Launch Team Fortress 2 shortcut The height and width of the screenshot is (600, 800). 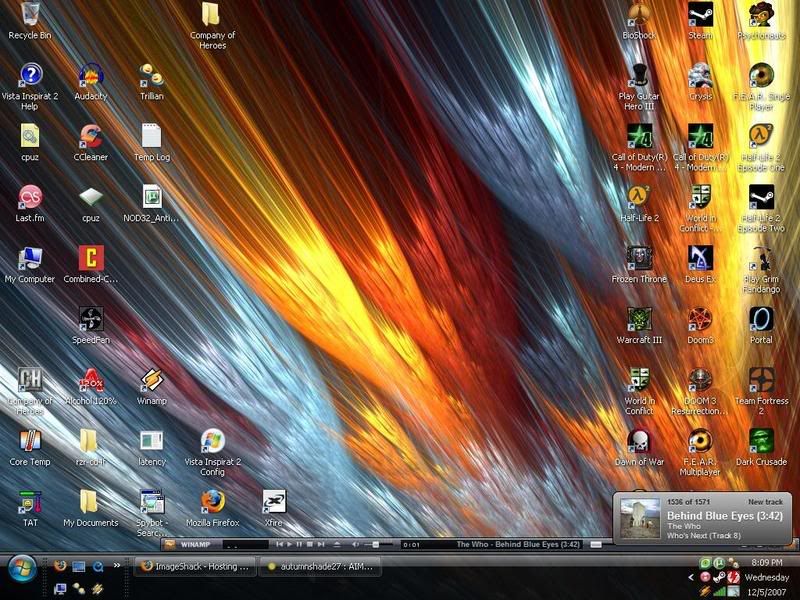tap(761, 392)
